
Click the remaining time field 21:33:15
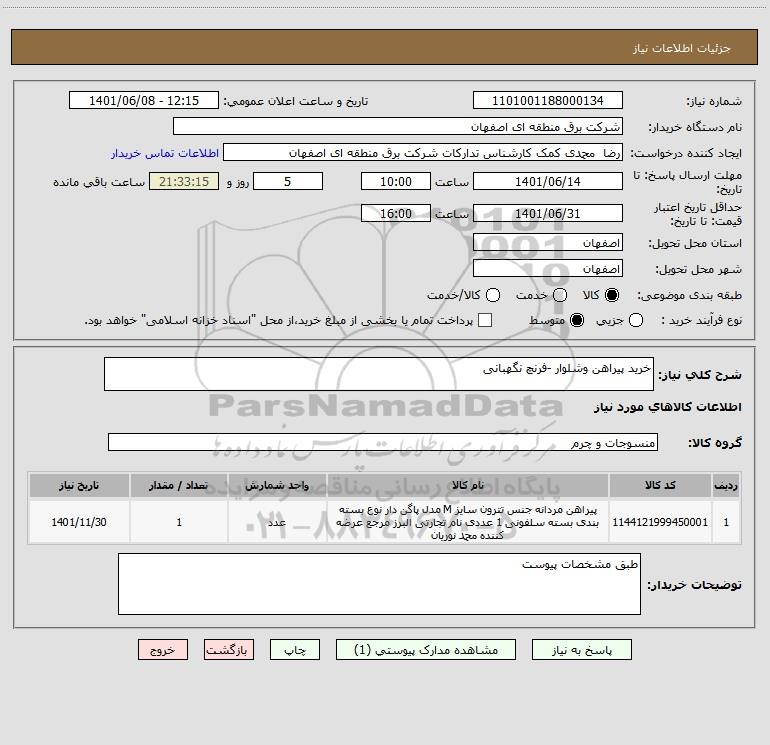click(x=184, y=181)
